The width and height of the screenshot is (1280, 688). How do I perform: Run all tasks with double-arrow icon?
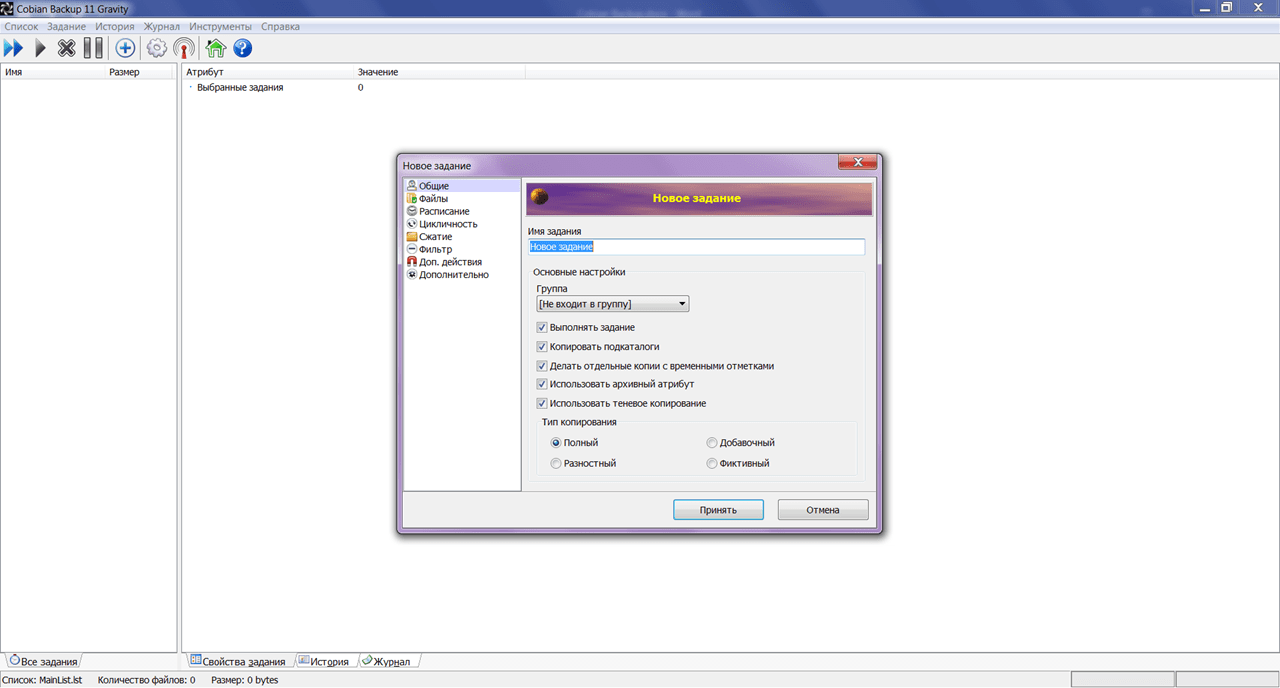[13, 48]
